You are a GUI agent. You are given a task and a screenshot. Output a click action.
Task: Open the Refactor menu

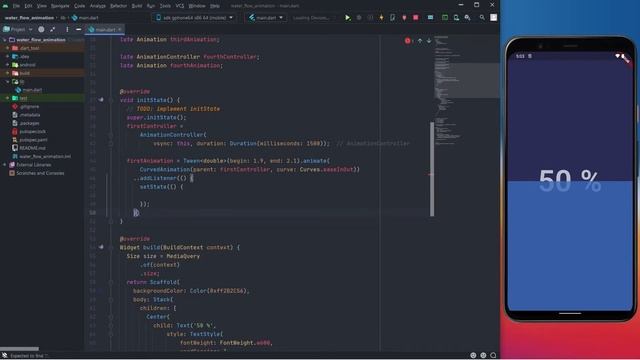coord(118,6)
